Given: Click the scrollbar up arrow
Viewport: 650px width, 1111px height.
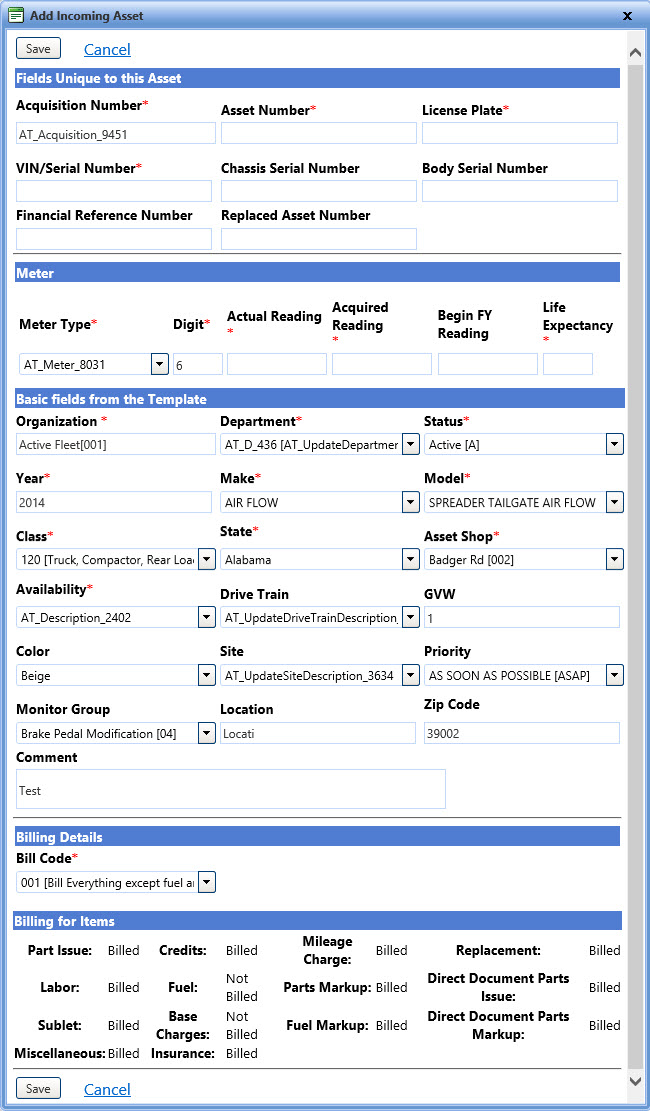Looking at the screenshot, I should tap(634, 54).
